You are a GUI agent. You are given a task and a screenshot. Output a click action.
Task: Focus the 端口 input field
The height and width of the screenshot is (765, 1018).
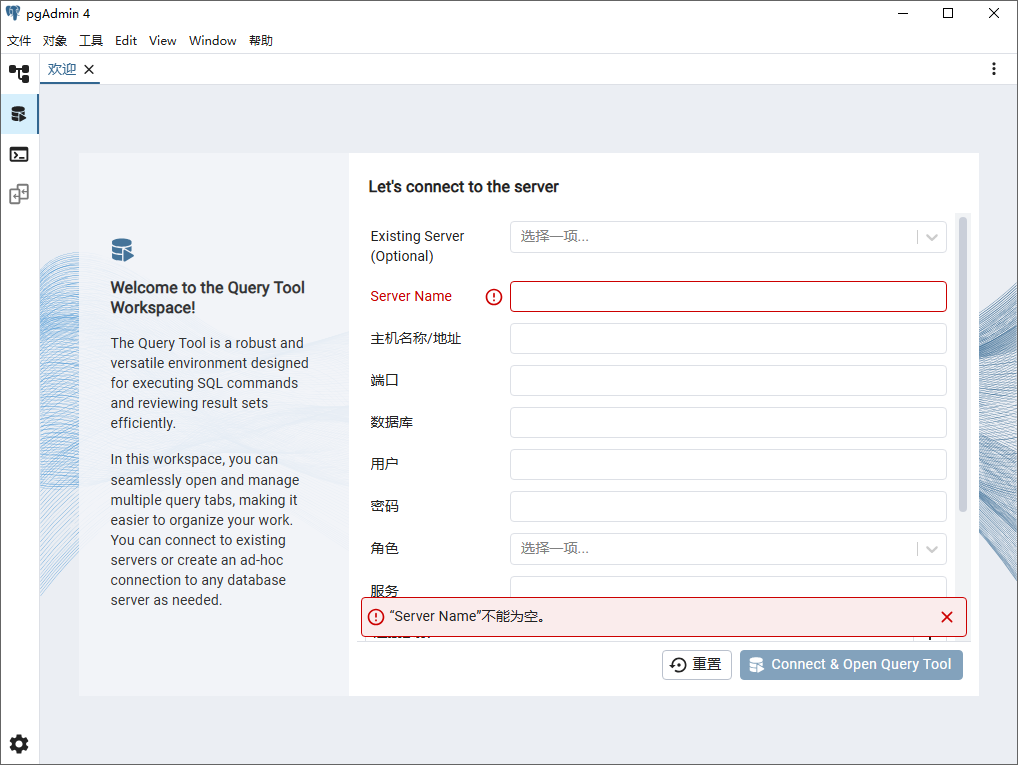(x=728, y=381)
